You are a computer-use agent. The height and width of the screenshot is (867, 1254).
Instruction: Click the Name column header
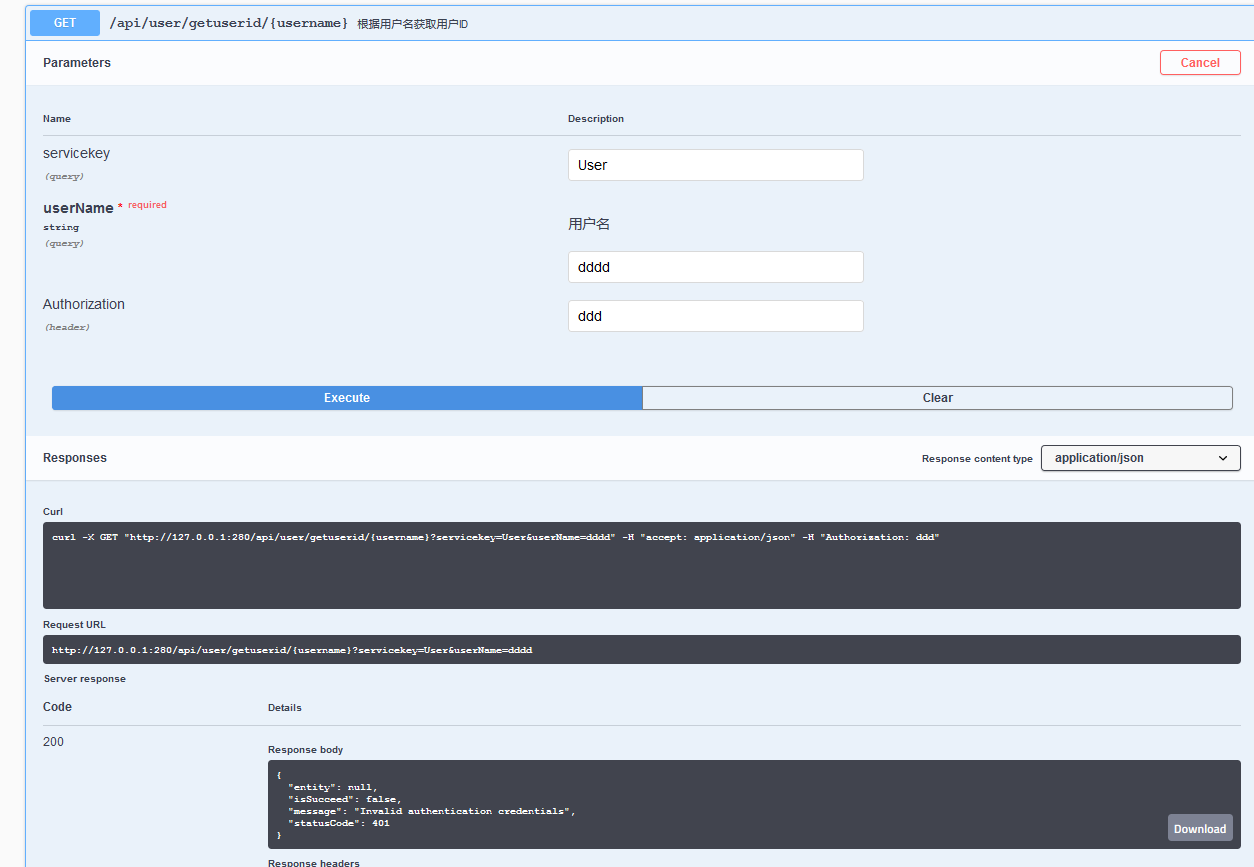pos(57,119)
